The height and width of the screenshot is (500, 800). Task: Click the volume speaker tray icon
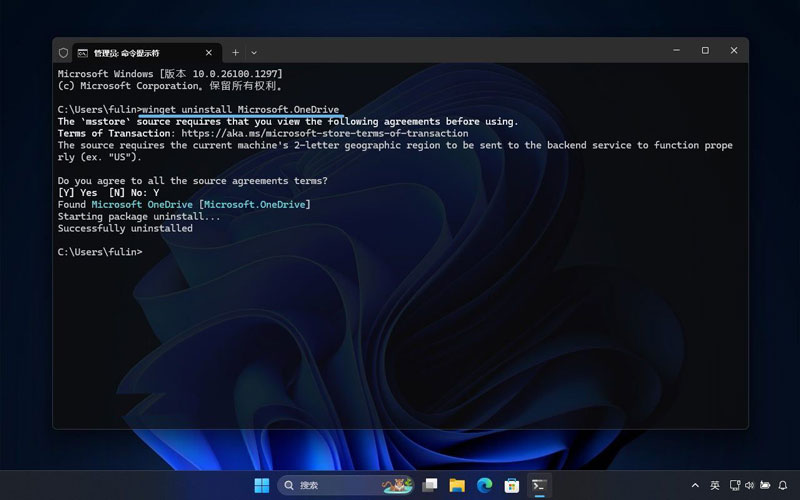(x=749, y=485)
